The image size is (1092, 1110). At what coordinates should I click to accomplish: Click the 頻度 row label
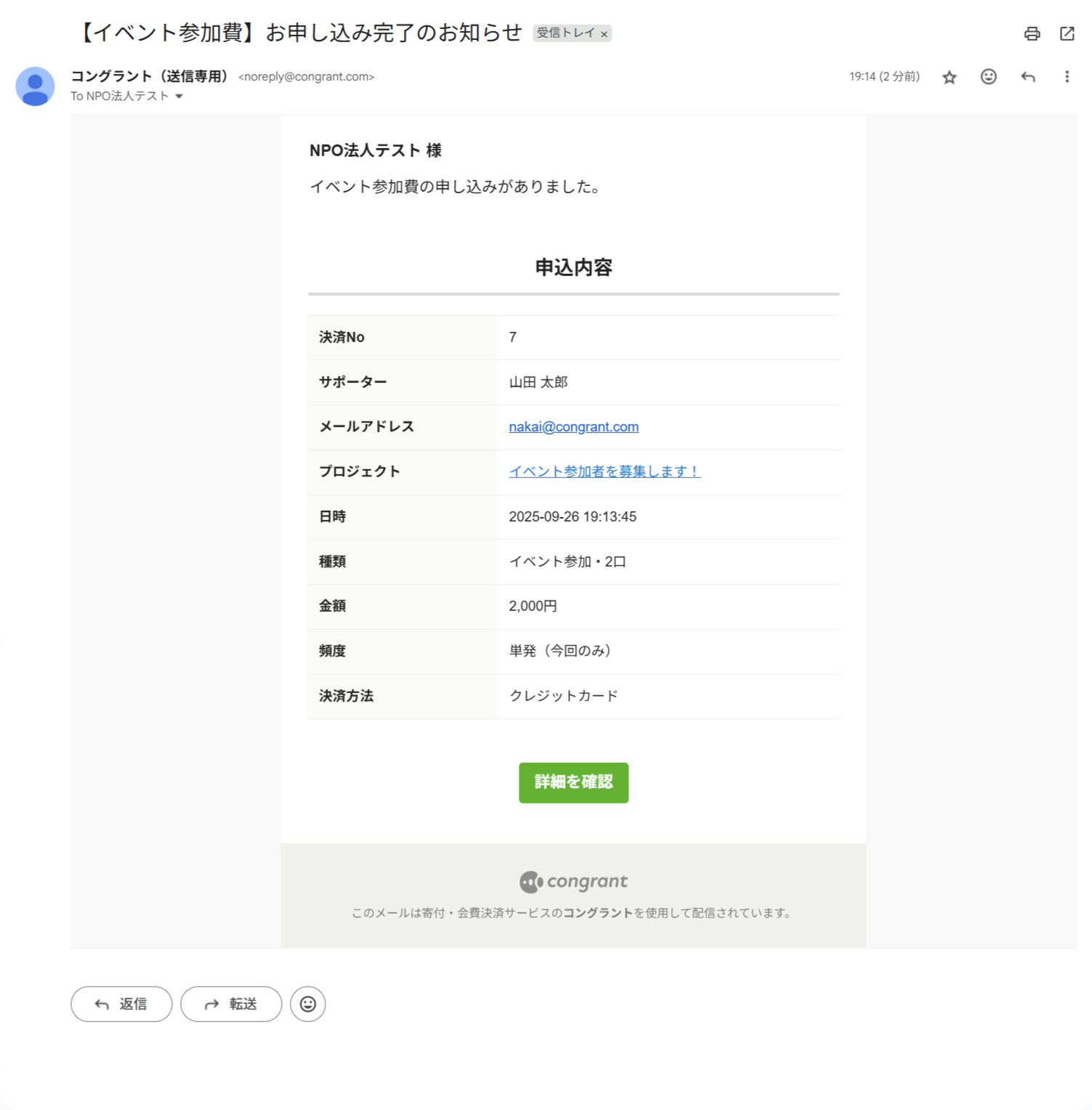tap(332, 651)
